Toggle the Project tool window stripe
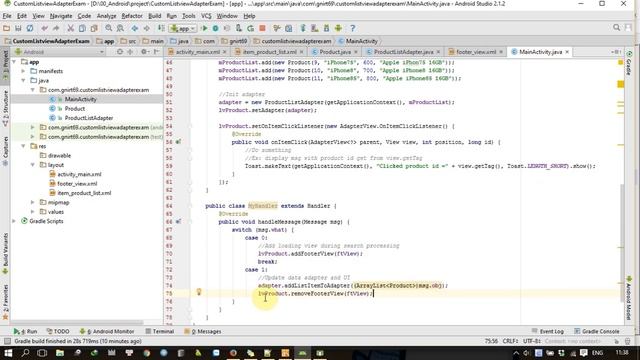The height and width of the screenshot is (360, 640). coord(5,64)
